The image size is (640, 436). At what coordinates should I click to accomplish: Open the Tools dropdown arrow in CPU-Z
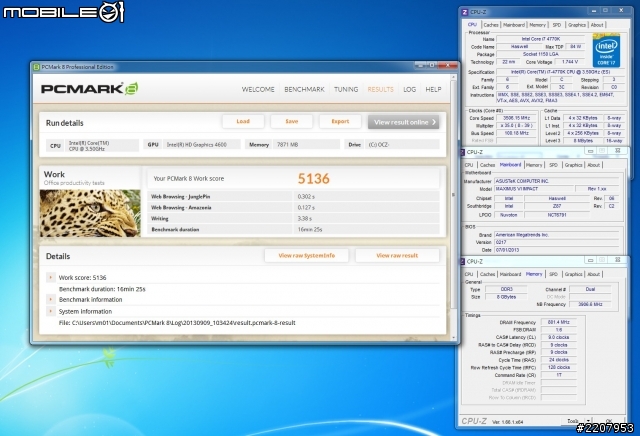pyautogui.click(x=589, y=421)
